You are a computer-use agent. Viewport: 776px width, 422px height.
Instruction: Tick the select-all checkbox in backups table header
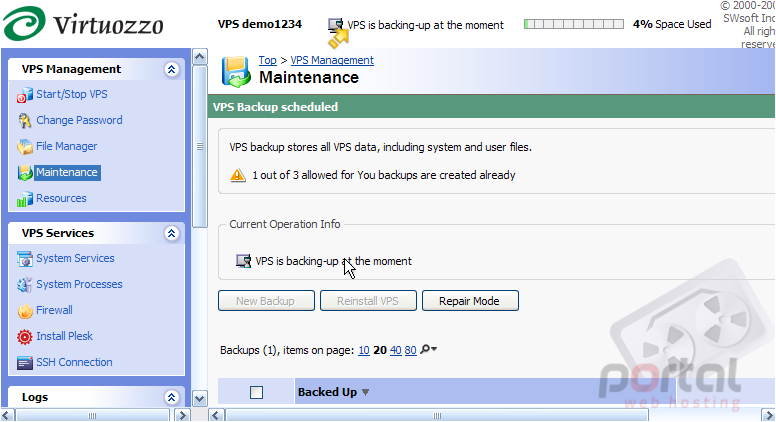click(256, 392)
